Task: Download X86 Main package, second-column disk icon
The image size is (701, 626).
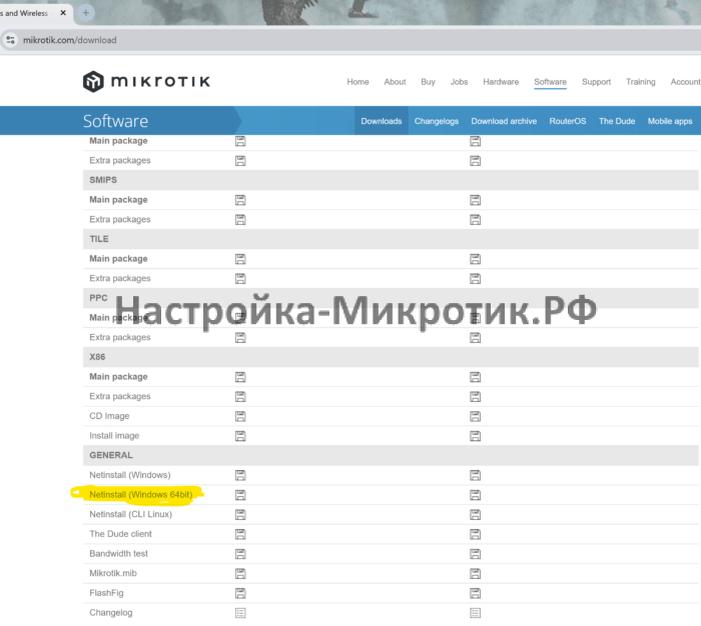Action: coord(475,377)
